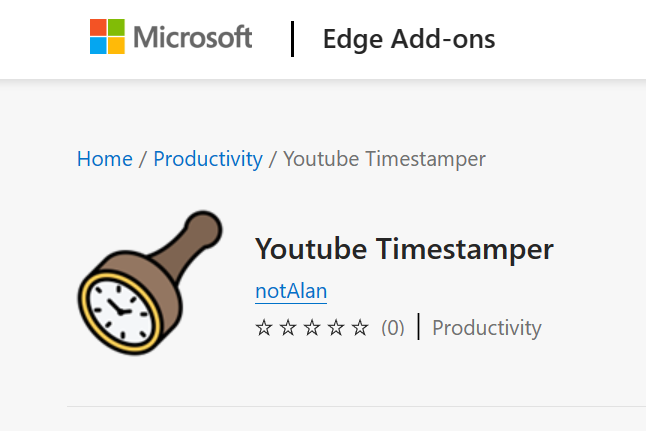The image size is (646, 431).
Task: Click the (0) ratings count
Action: point(393,328)
